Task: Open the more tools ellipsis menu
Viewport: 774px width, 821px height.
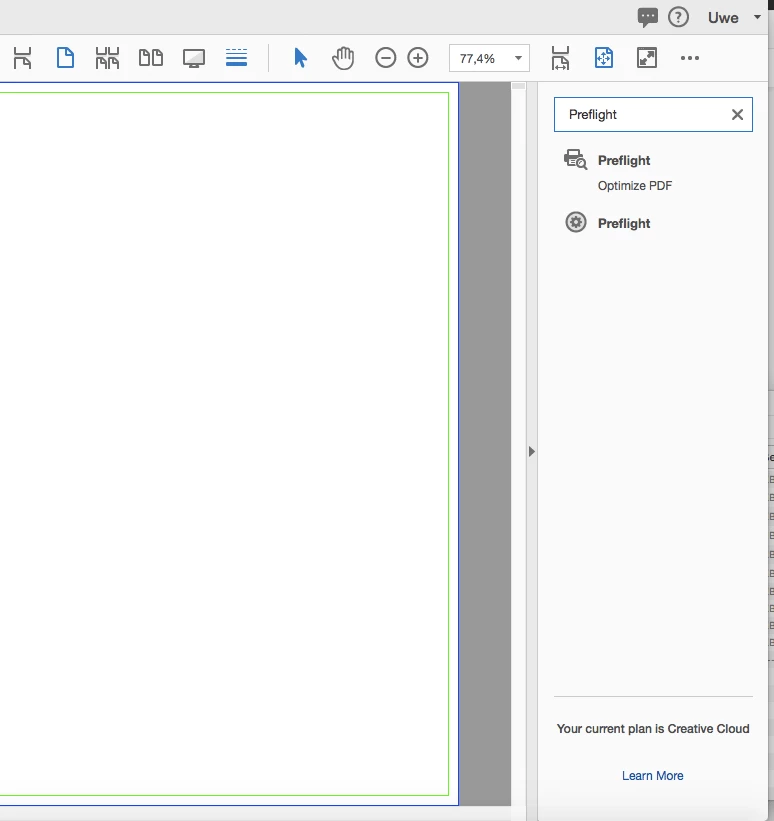Action: pos(690,58)
